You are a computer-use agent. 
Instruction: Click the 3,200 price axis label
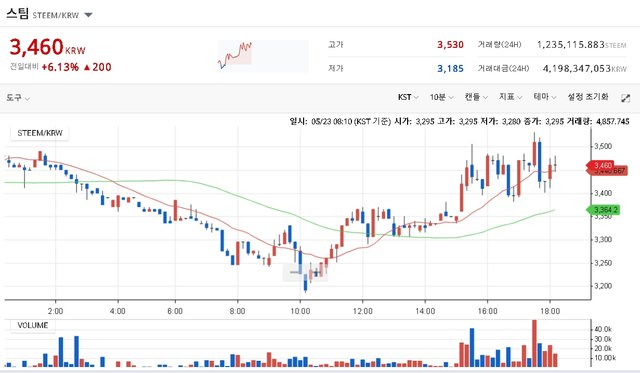click(603, 286)
